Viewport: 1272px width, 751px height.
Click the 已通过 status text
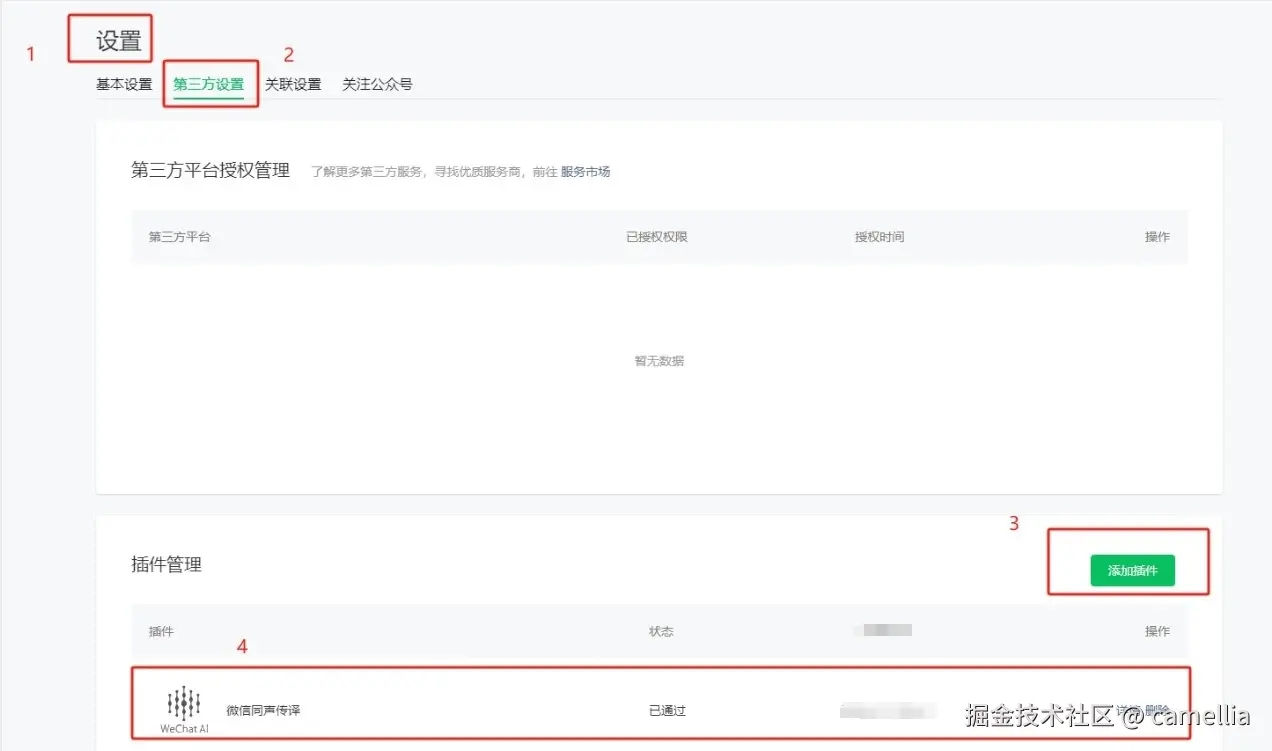[667, 711]
